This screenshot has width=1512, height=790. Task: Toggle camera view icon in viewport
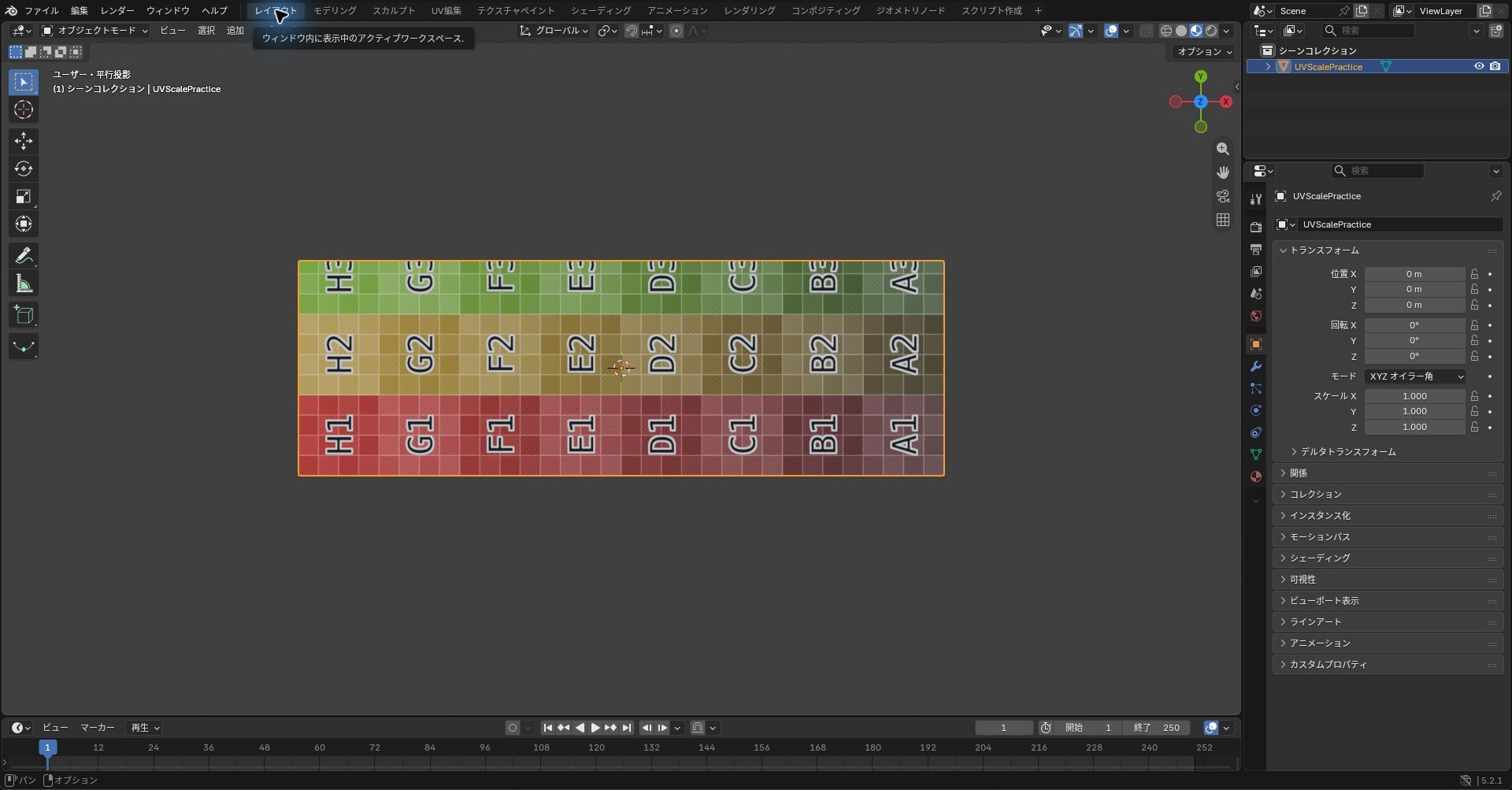[x=1222, y=196]
